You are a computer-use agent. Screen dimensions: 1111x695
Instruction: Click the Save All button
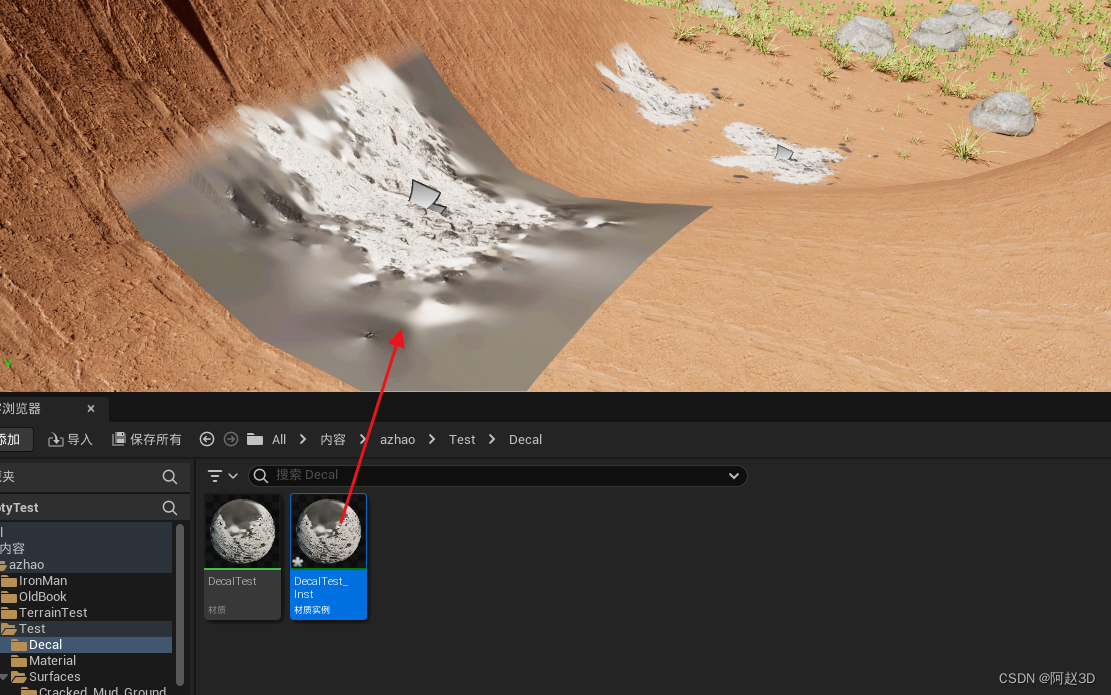pos(147,439)
